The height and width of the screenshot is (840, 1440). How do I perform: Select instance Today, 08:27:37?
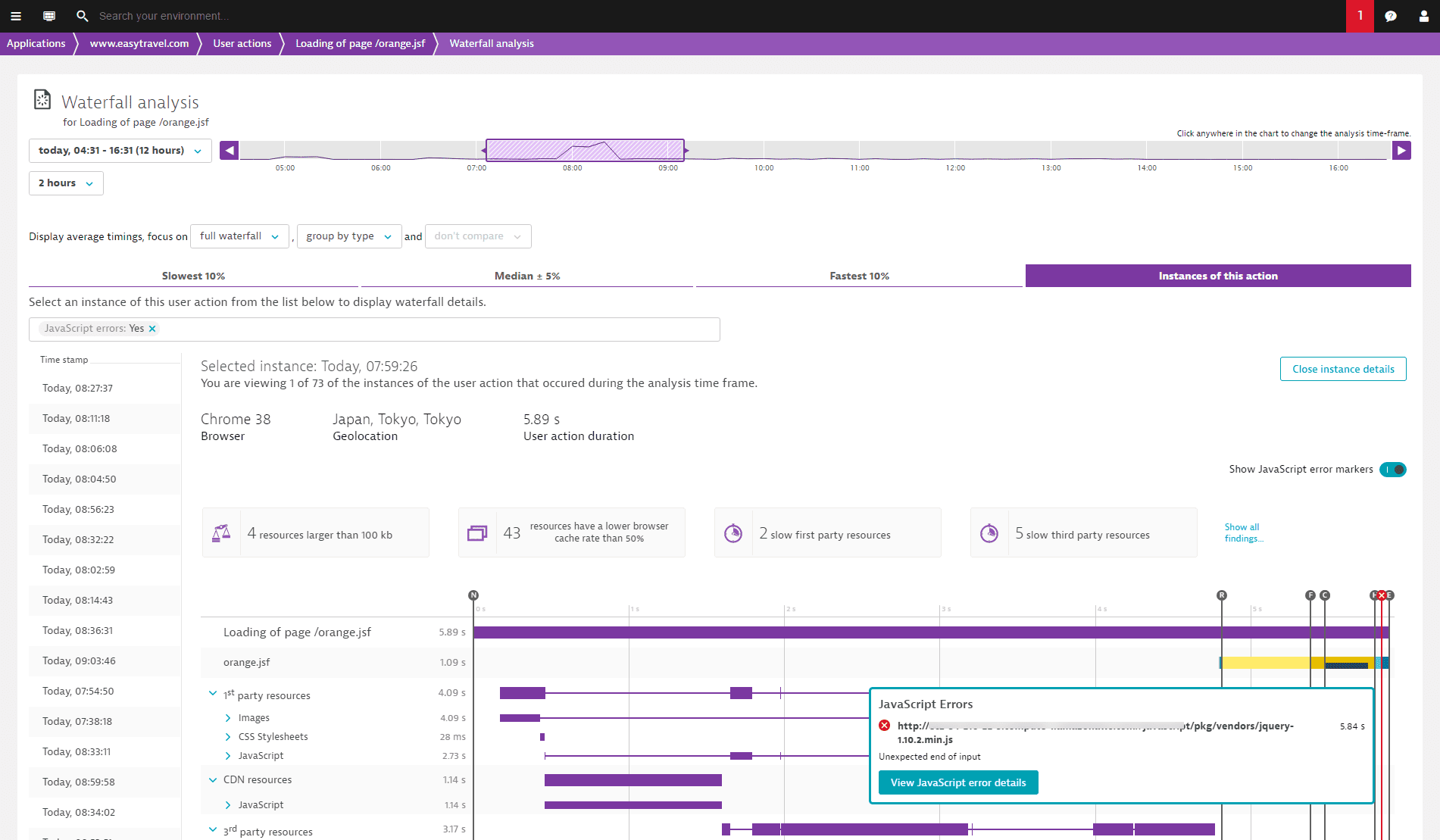[77, 389]
